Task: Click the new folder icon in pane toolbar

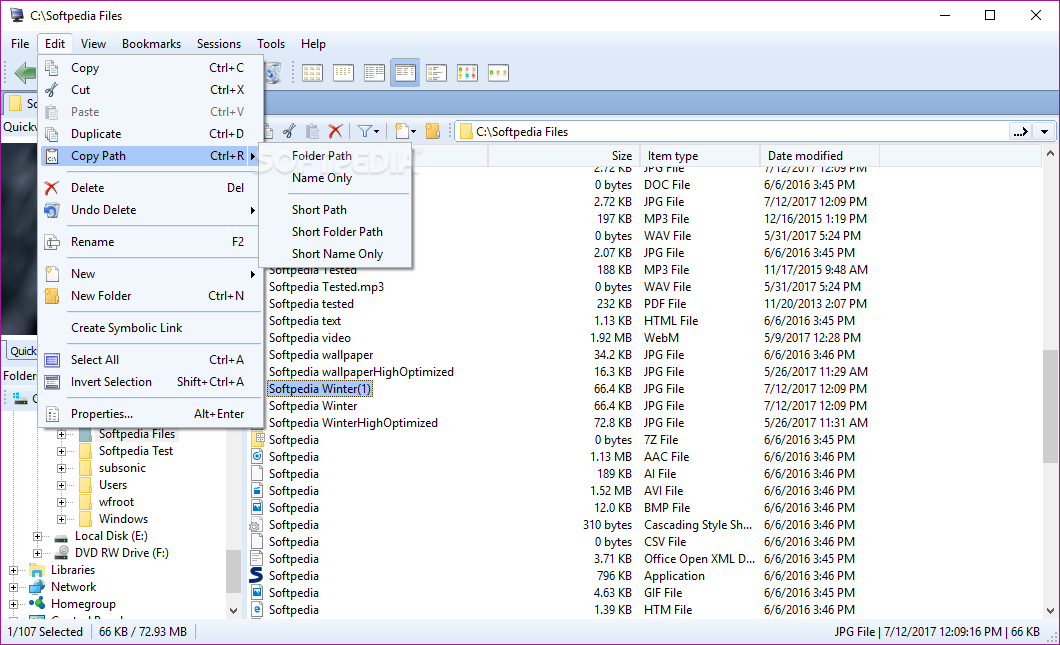Action: (433, 131)
